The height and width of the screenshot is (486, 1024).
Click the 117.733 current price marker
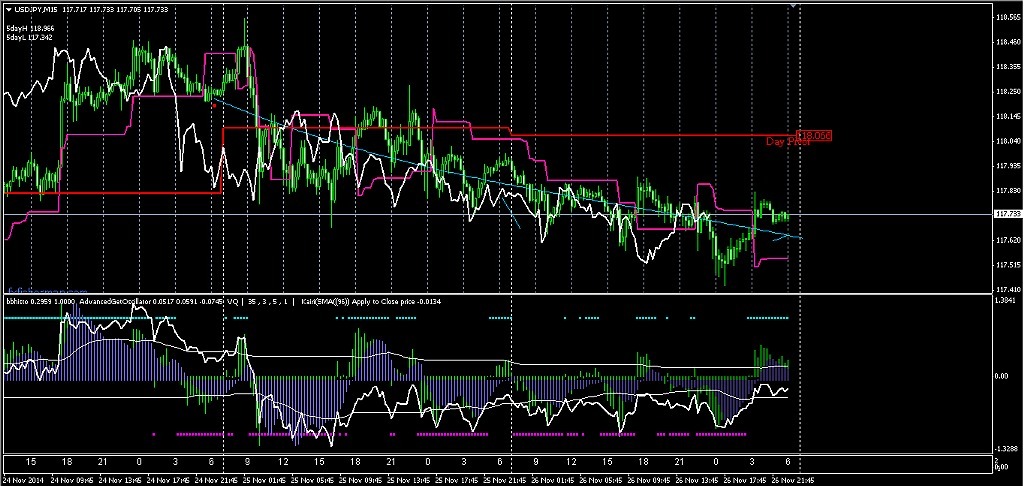coord(1008,214)
